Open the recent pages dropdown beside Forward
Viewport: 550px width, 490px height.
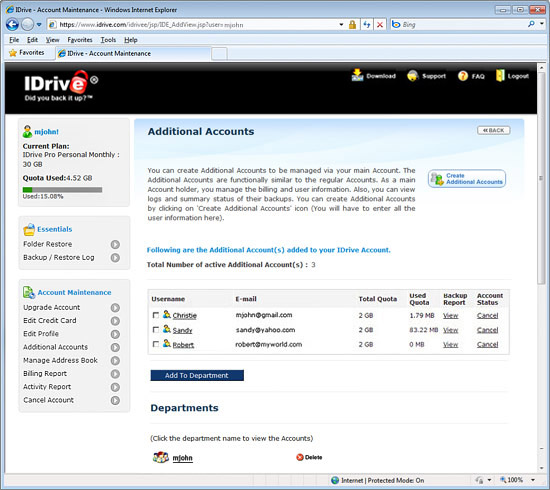[39, 25]
